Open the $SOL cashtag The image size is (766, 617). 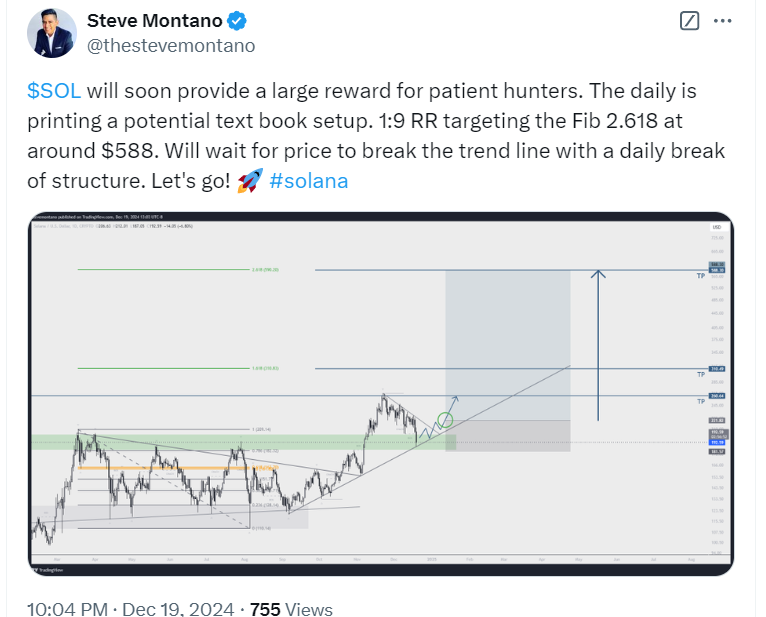point(54,91)
